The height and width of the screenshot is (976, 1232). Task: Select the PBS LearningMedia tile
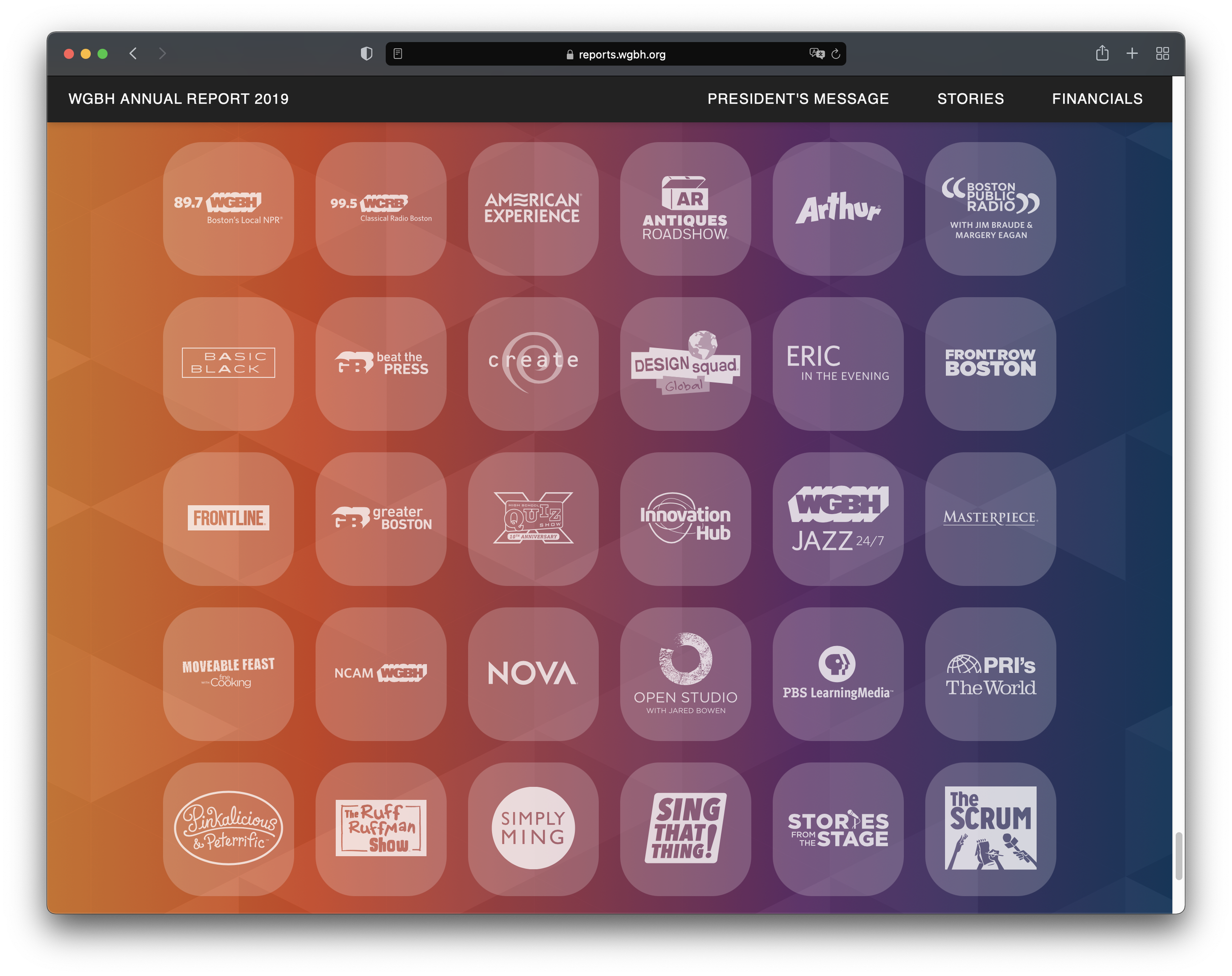(837, 674)
